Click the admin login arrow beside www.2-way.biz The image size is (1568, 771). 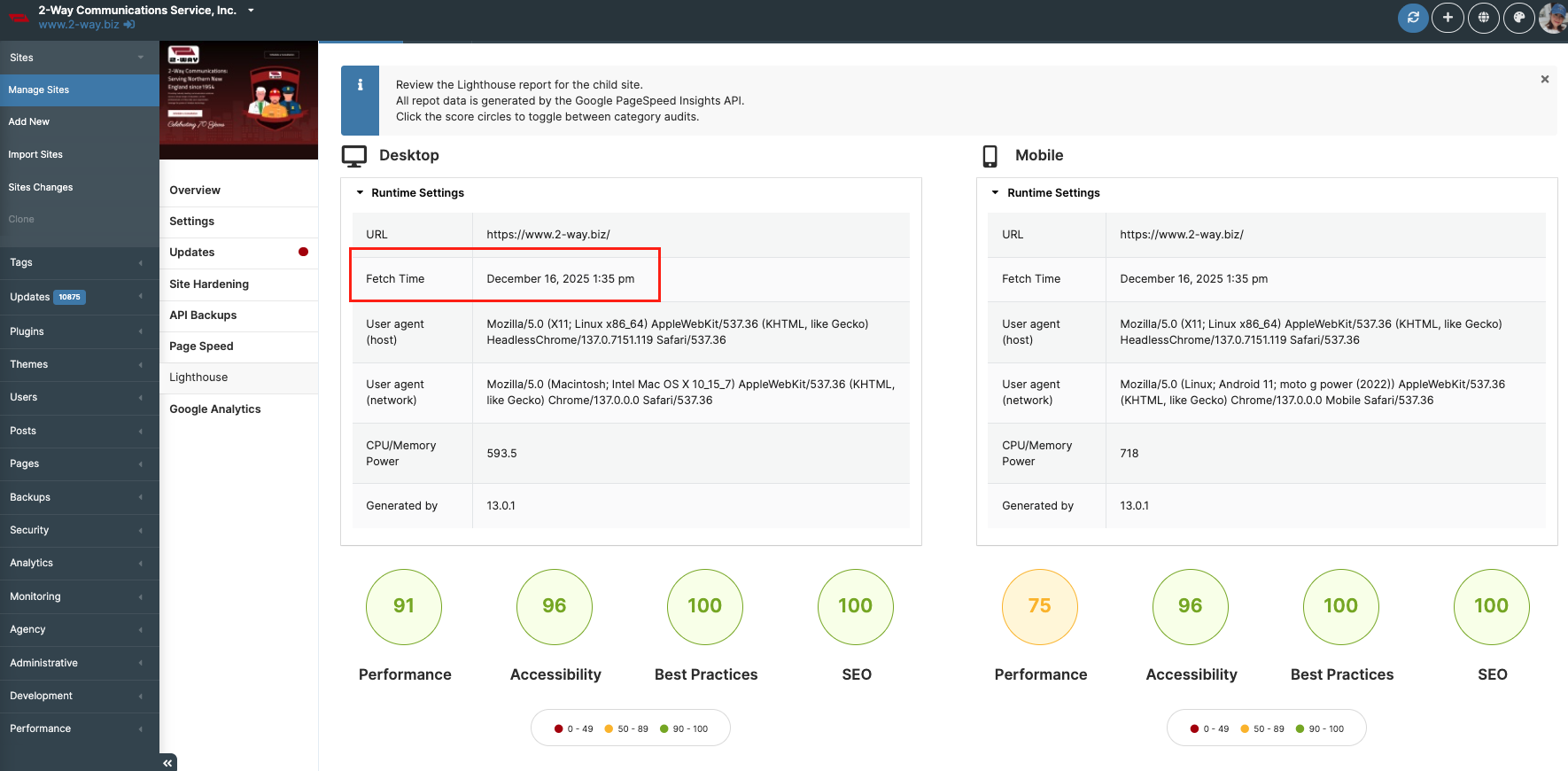point(129,25)
